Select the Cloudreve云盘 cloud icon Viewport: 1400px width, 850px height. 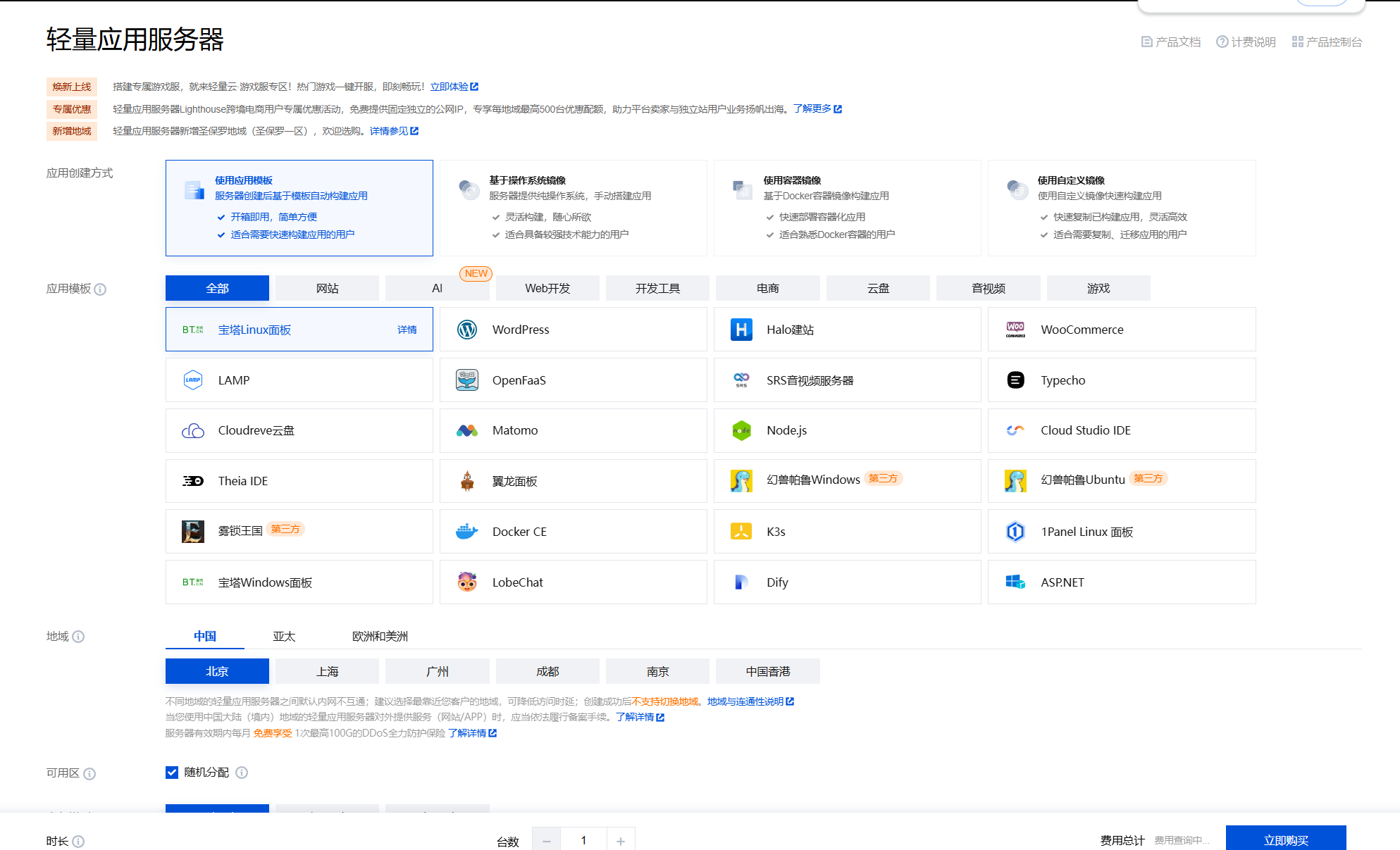point(193,430)
